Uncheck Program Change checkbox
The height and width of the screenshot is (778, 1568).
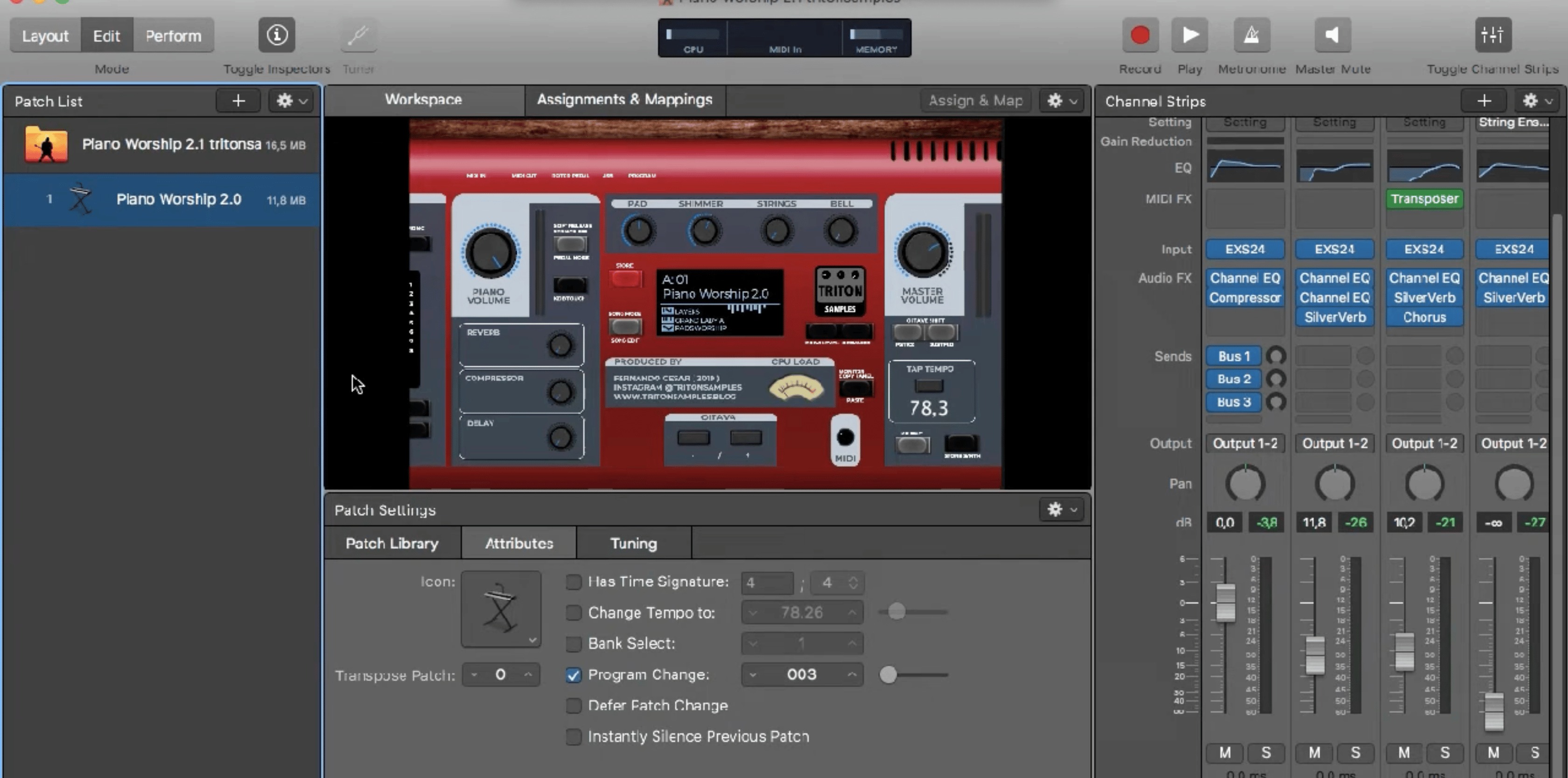[574, 674]
